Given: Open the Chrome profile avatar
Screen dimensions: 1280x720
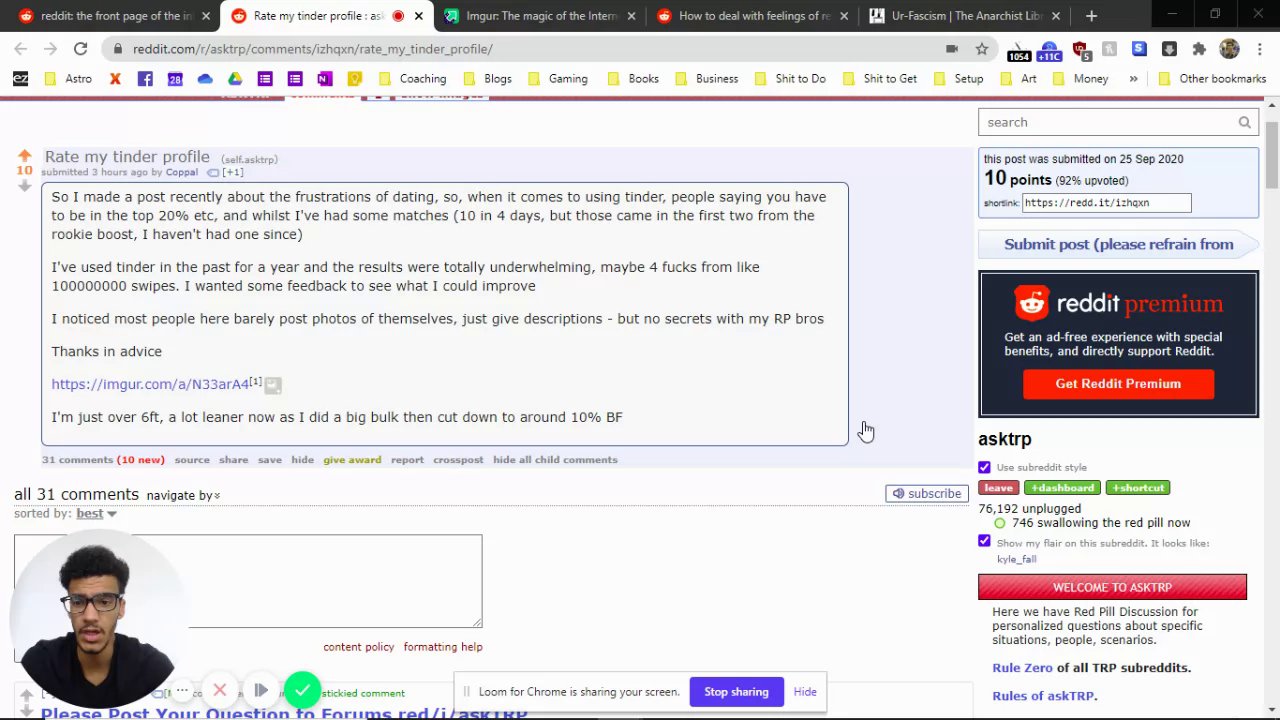Looking at the screenshot, I should (x=1229, y=48).
